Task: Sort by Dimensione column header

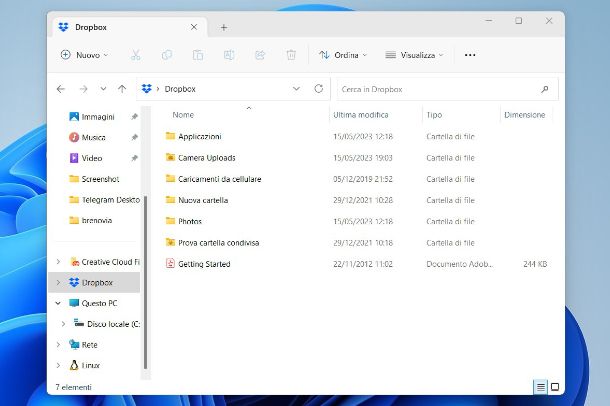Action: (524, 115)
